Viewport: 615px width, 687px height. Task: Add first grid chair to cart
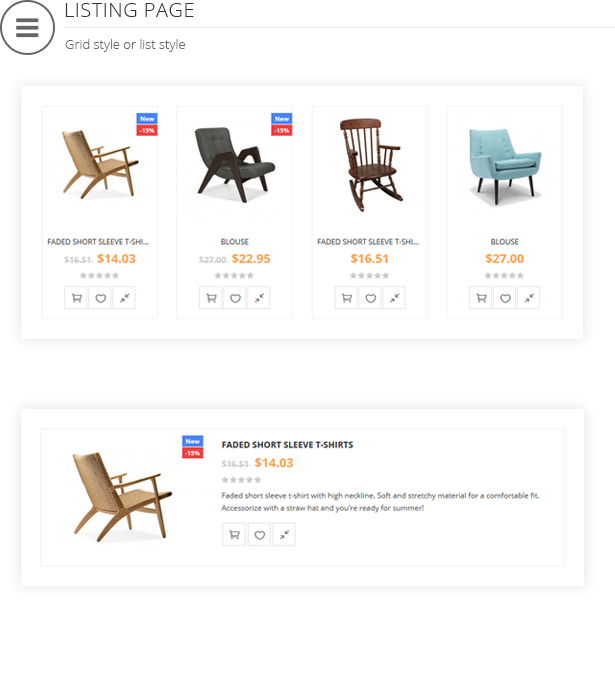[x=75, y=298]
